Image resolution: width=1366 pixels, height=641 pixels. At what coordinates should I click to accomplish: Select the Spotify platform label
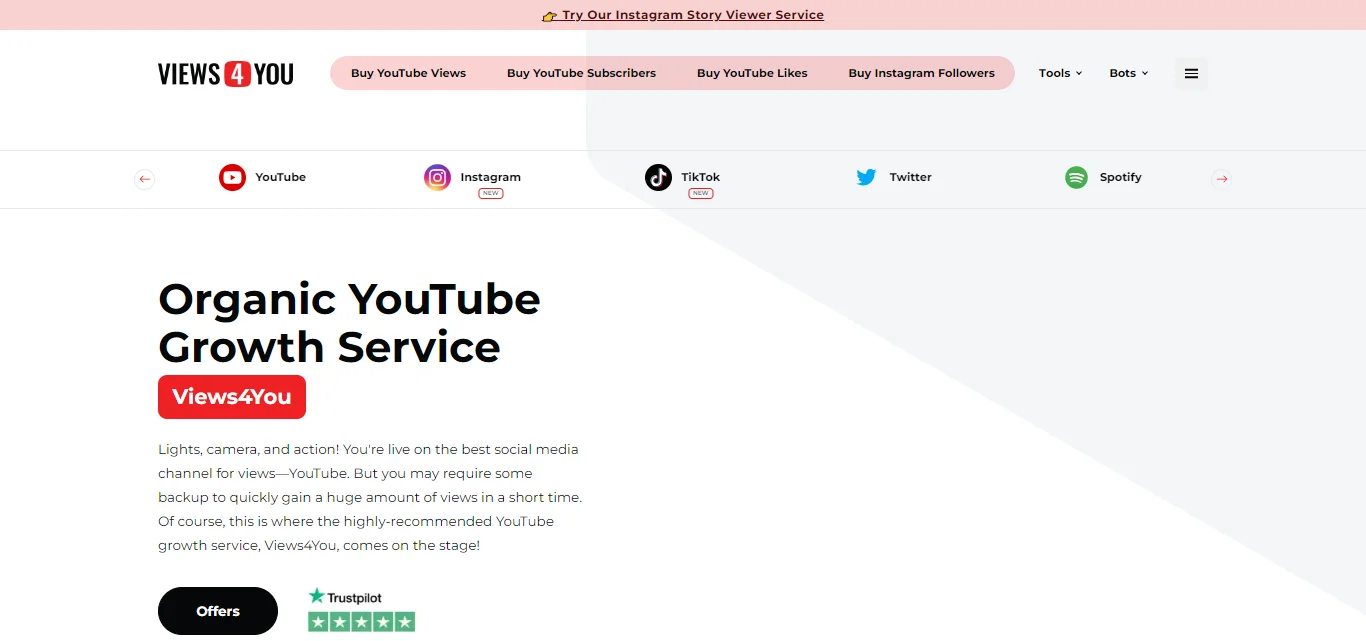coord(1120,177)
